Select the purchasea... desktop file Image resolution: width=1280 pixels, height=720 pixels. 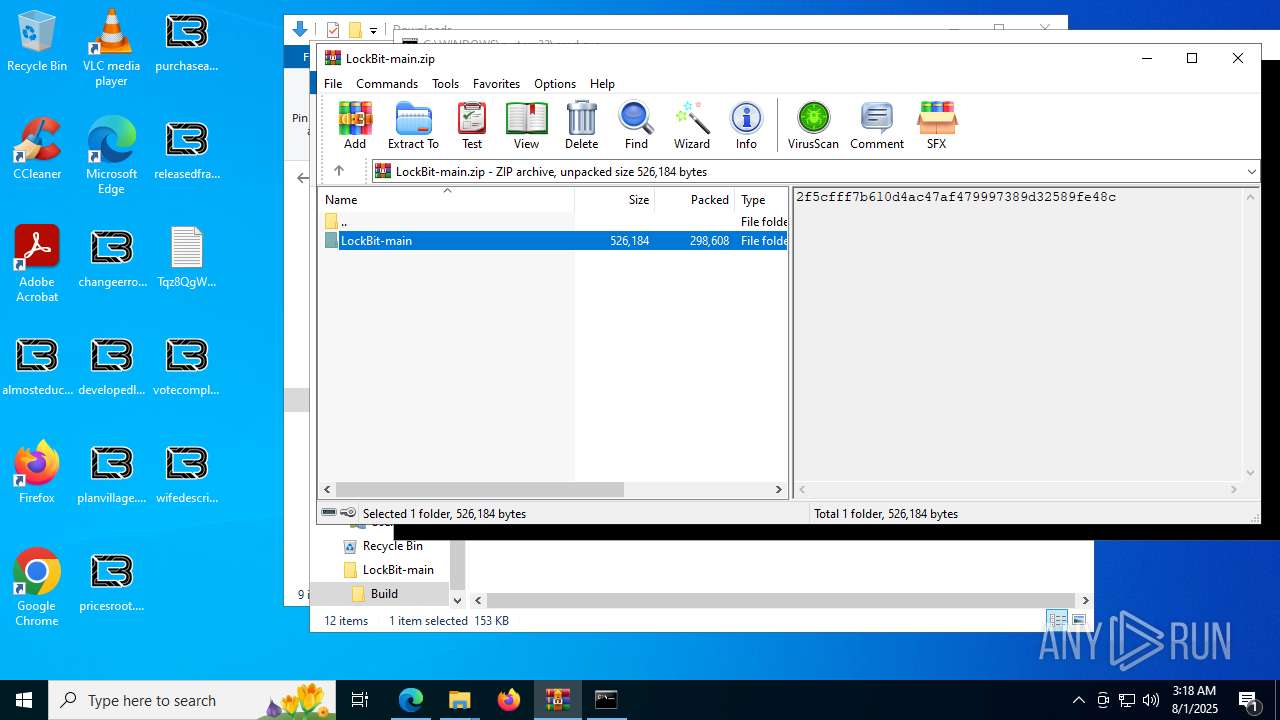(x=186, y=42)
